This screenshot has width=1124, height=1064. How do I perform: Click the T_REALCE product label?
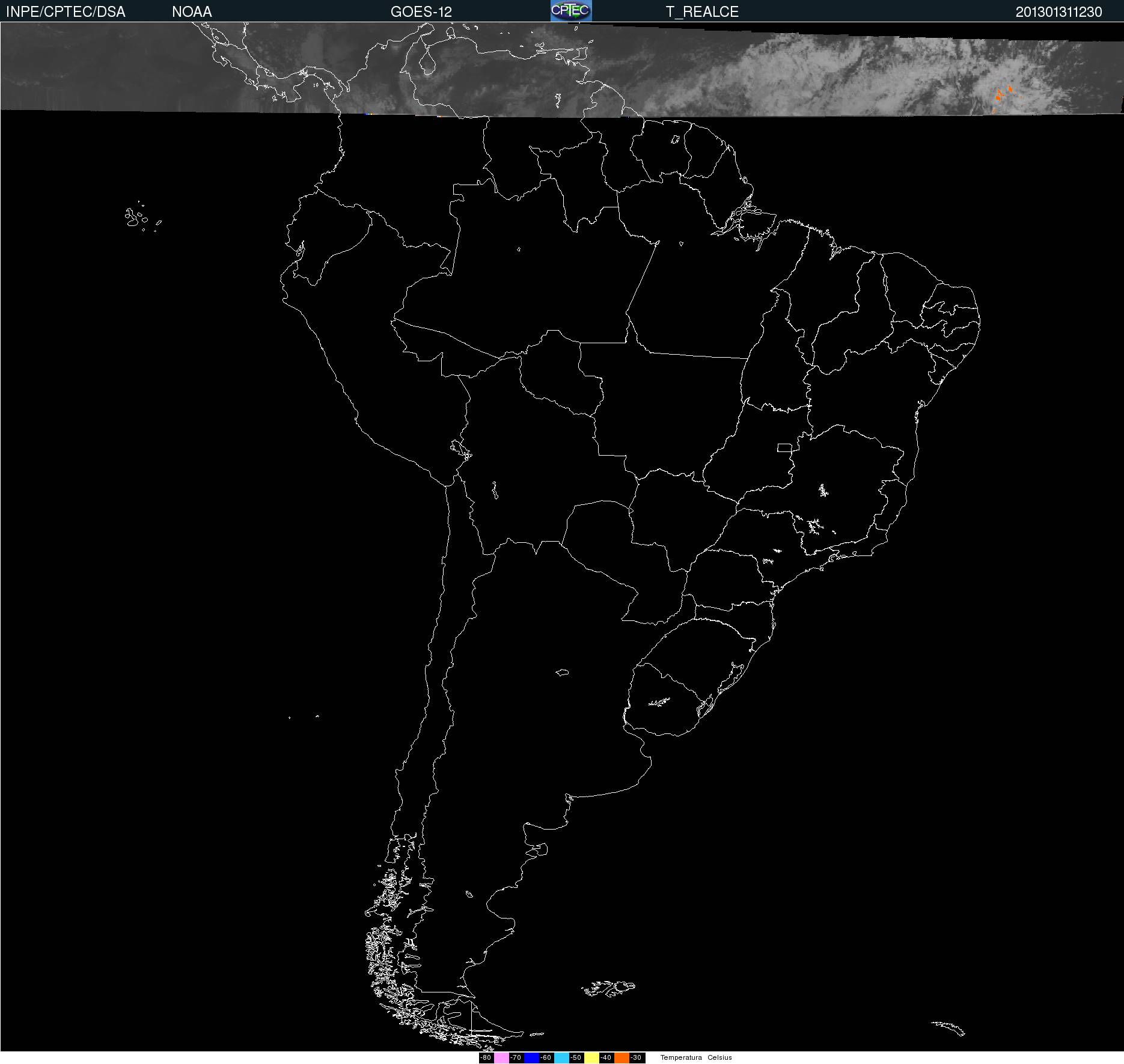(702, 12)
